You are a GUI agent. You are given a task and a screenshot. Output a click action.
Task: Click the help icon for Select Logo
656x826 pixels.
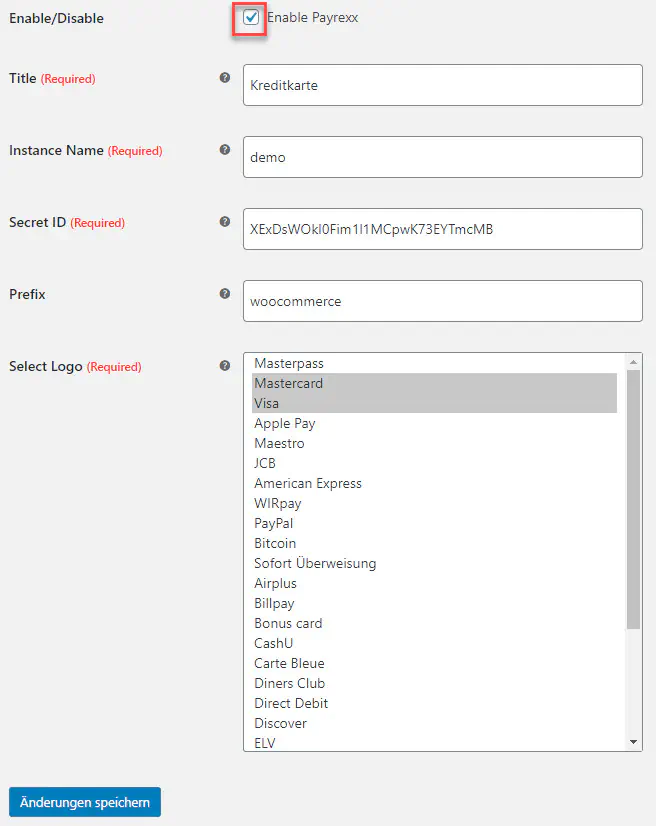225,365
